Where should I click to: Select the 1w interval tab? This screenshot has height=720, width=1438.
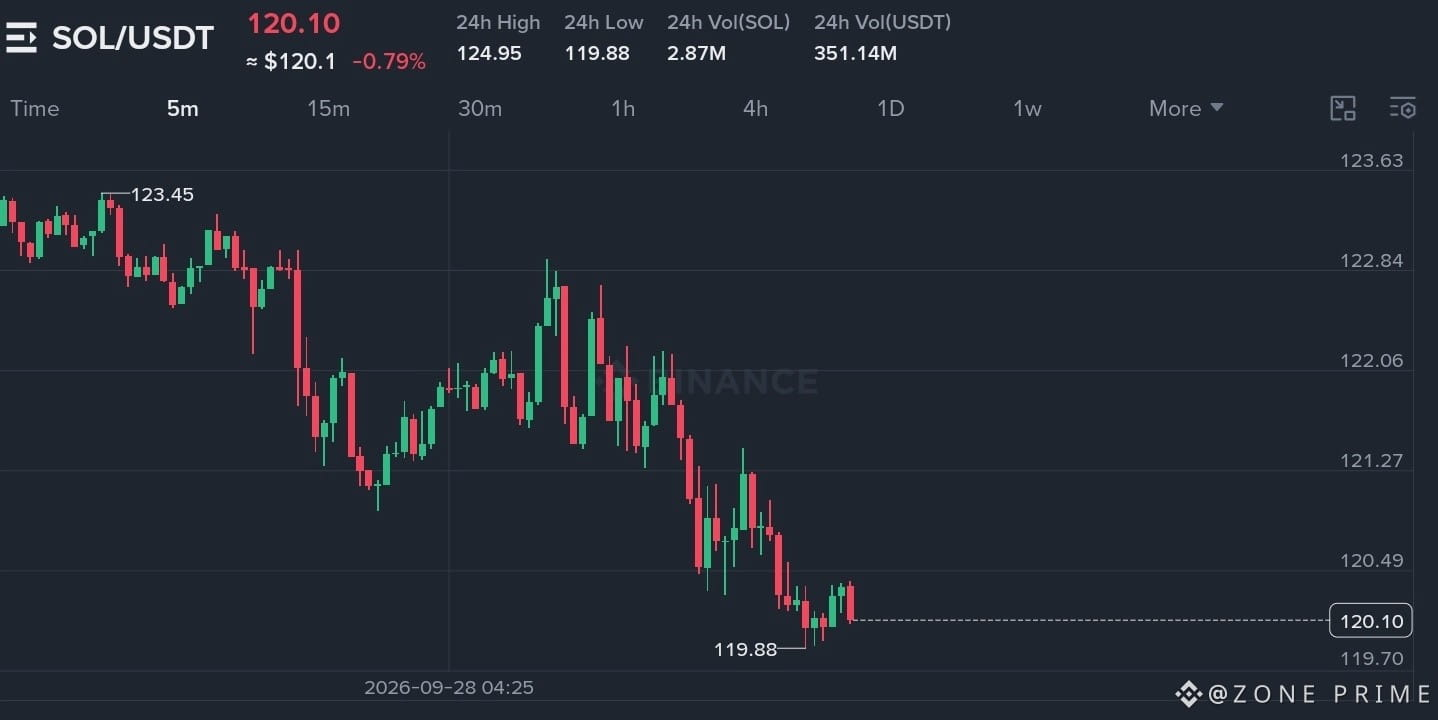[x=1027, y=108]
